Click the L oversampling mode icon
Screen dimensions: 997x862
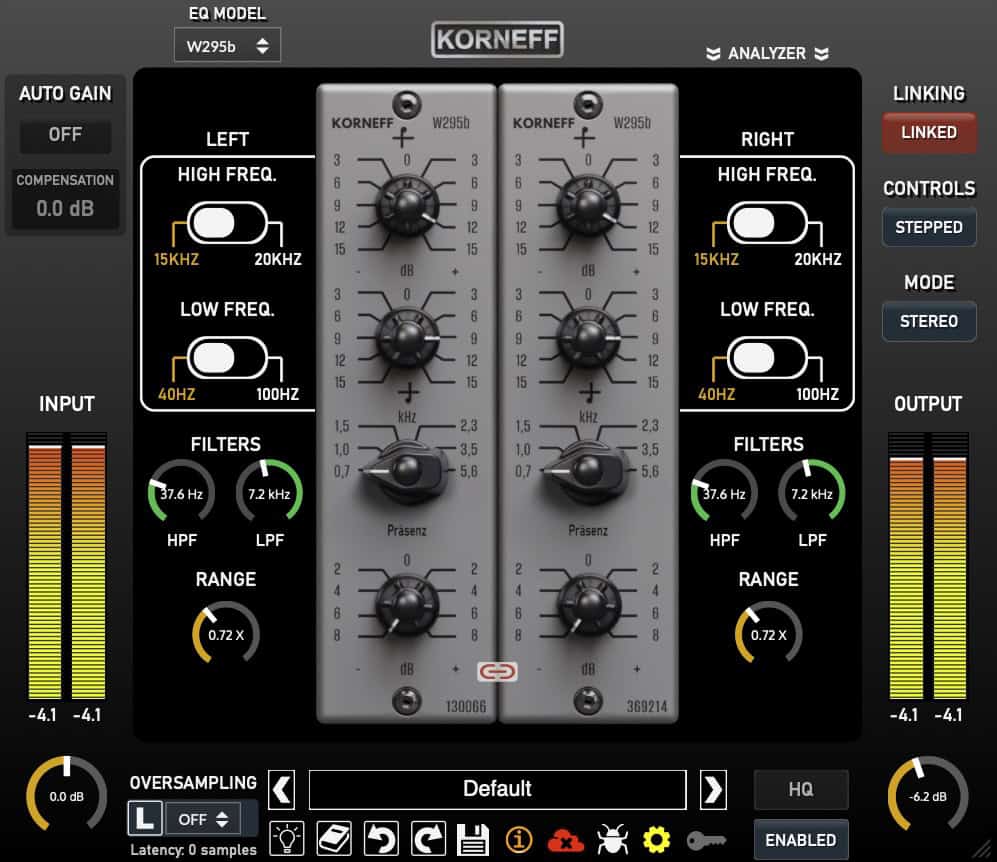tap(145, 818)
